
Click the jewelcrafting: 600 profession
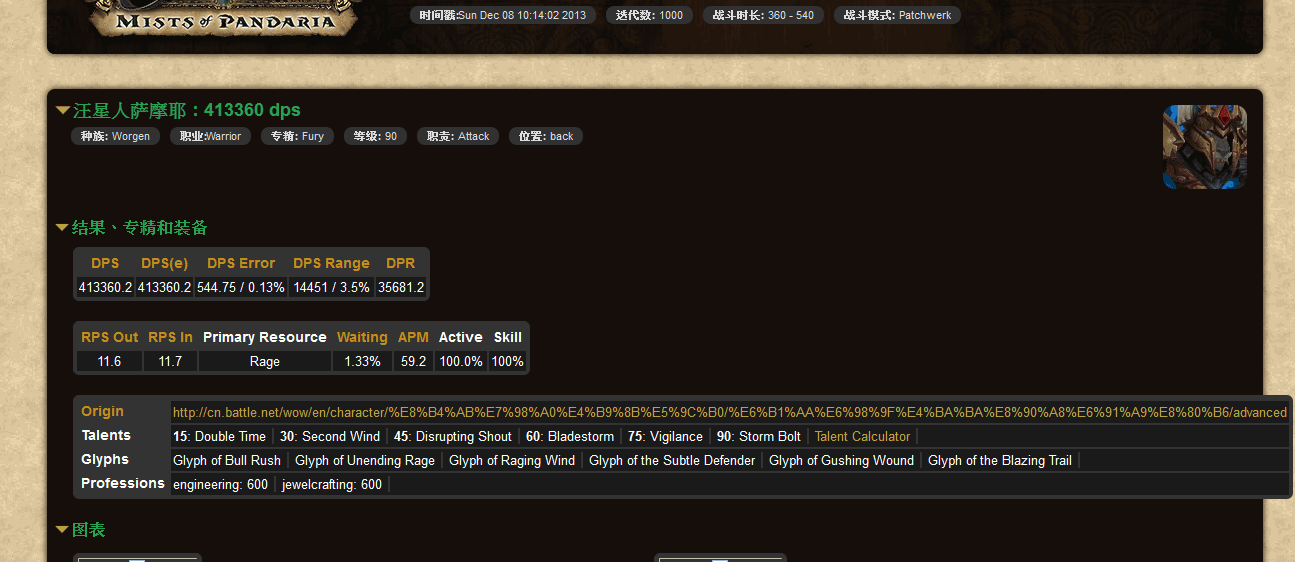(x=332, y=484)
